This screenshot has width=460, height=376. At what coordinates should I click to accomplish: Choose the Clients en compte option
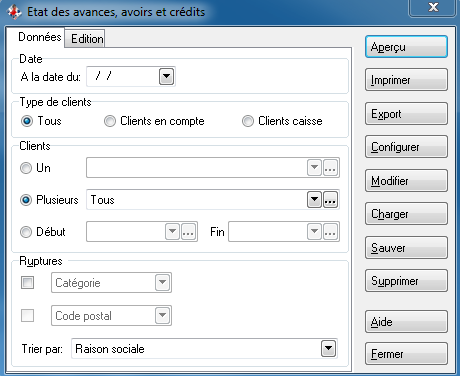click(x=110, y=121)
